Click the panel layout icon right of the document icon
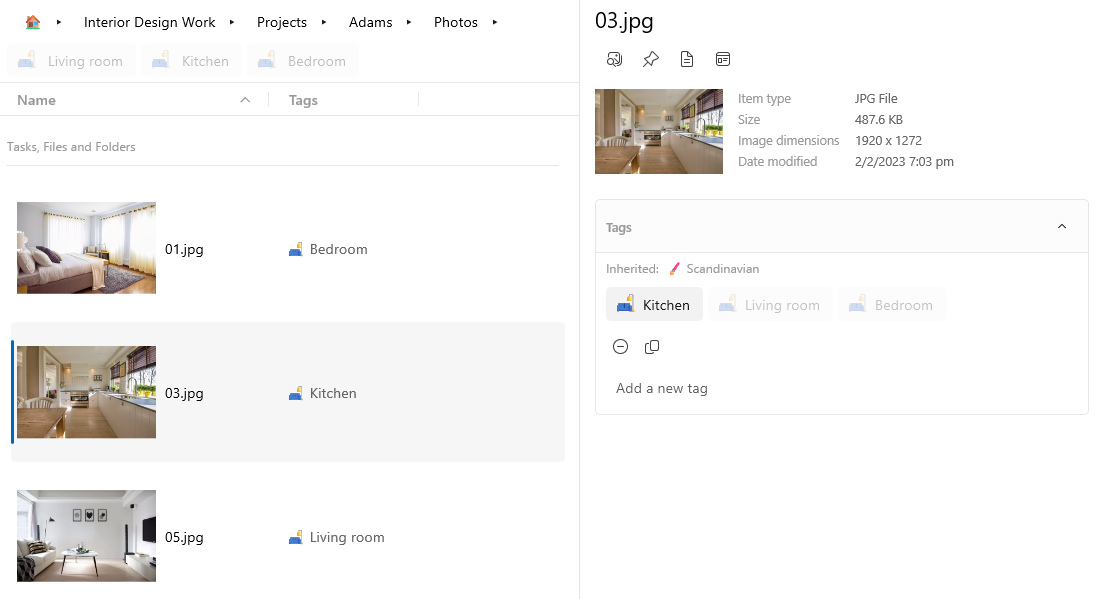 [x=723, y=59]
